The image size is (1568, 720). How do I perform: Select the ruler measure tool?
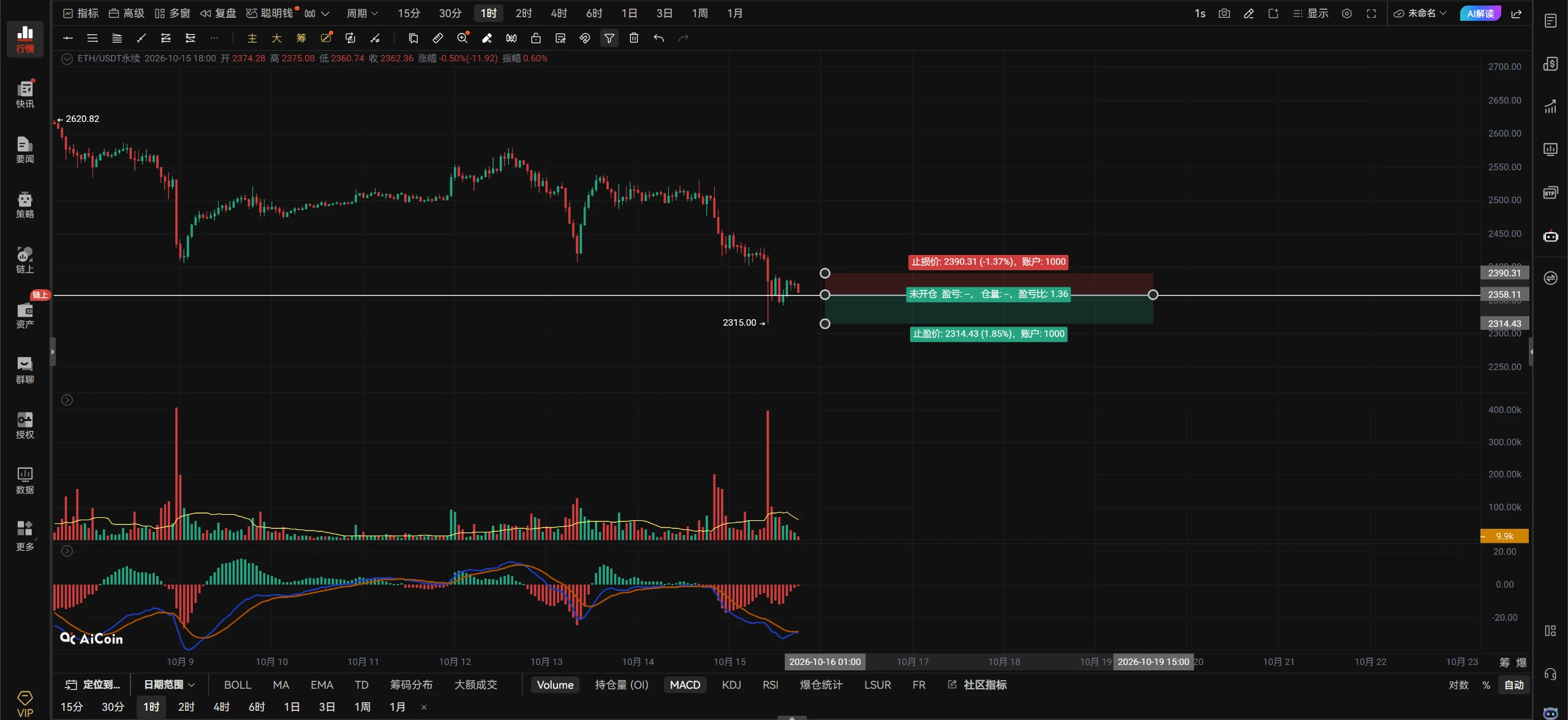[437, 38]
